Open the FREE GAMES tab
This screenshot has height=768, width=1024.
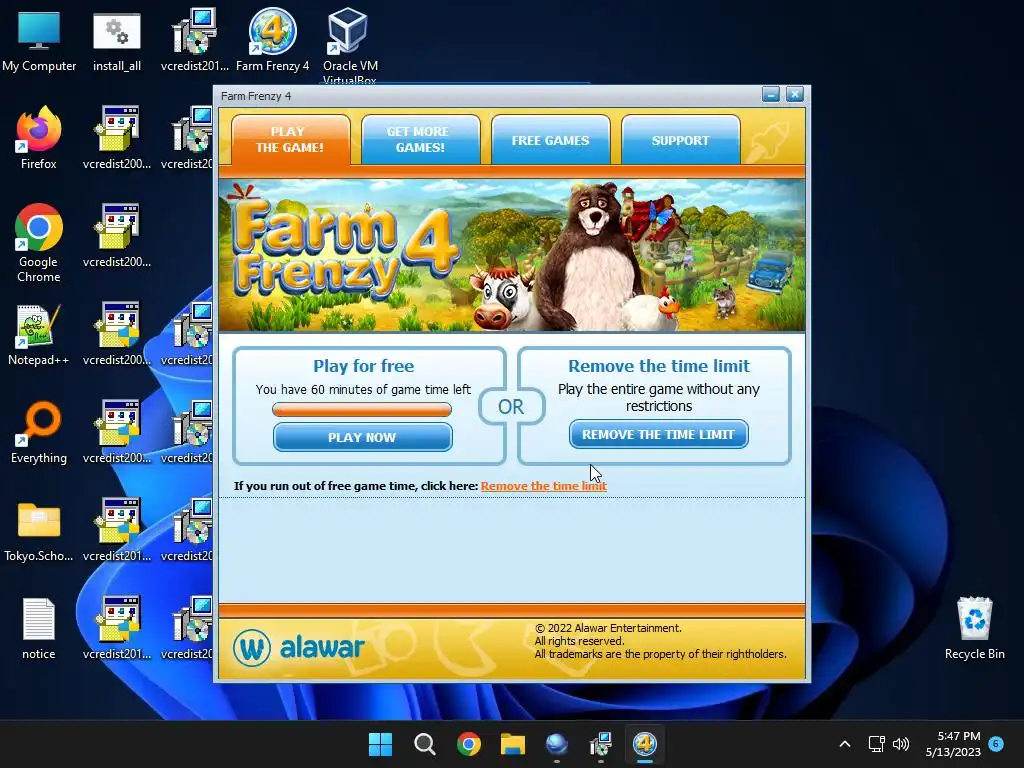click(x=550, y=140)
